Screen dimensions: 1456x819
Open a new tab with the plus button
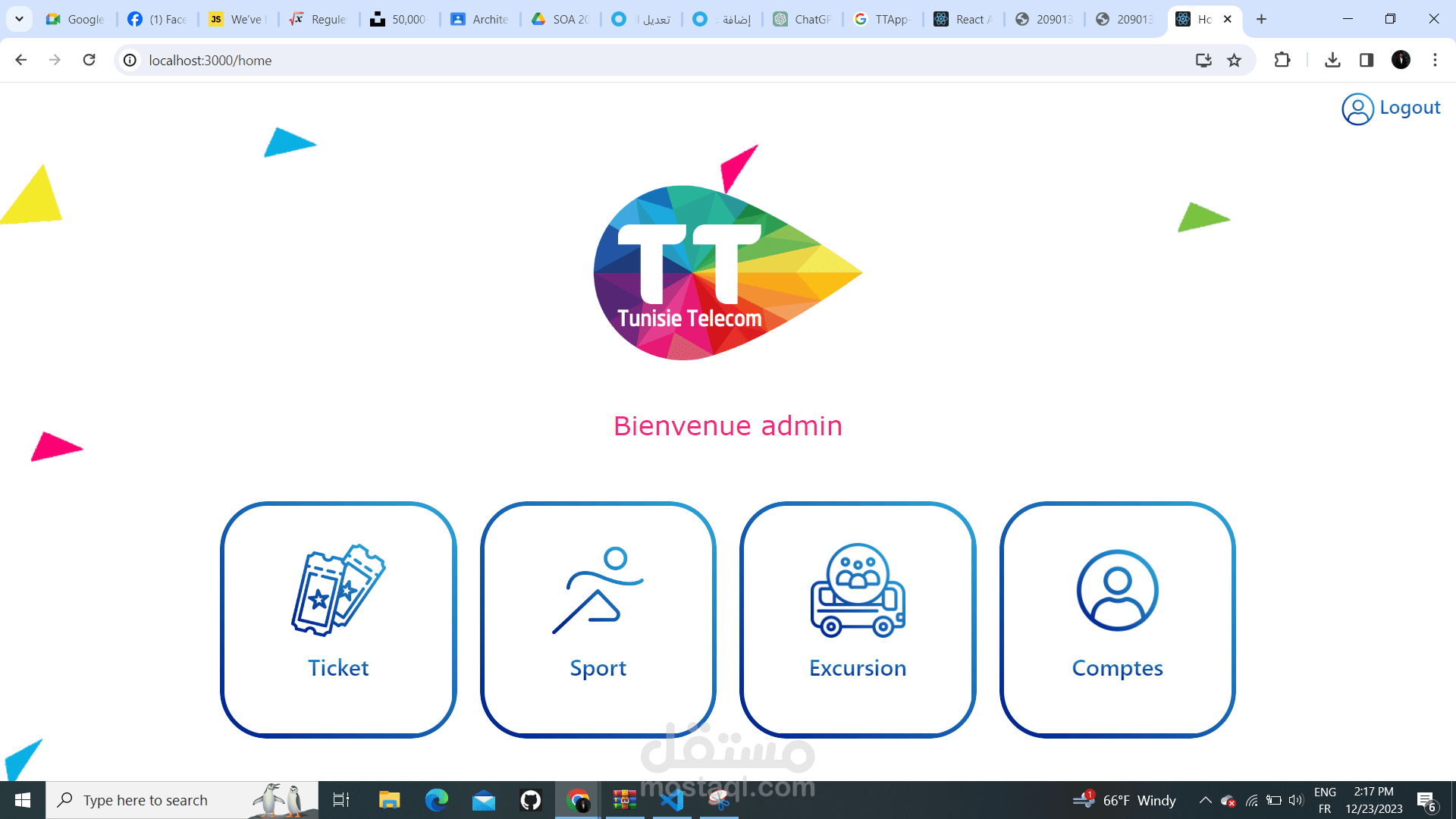(x=1261, y=19)
